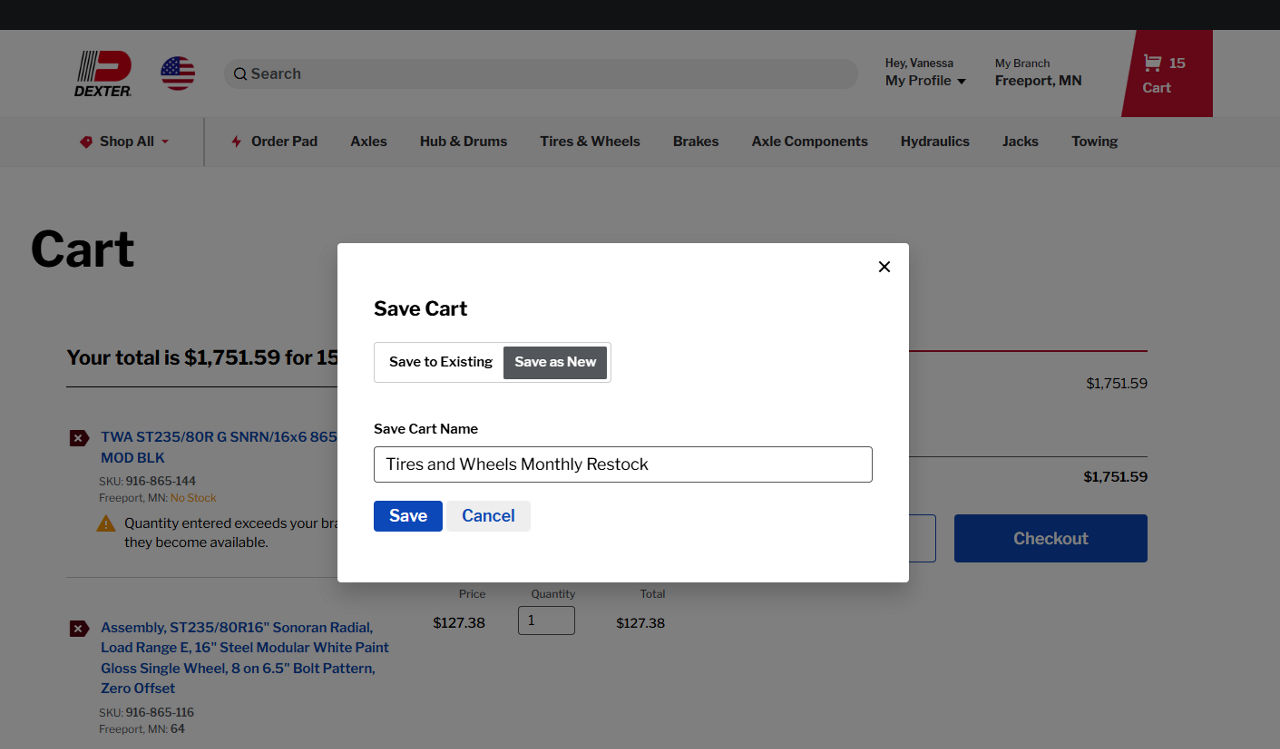The width and height of the screenshot is (1280, 749).
Task: Open the Hydraulics category
Action: [x=935, y=142]
